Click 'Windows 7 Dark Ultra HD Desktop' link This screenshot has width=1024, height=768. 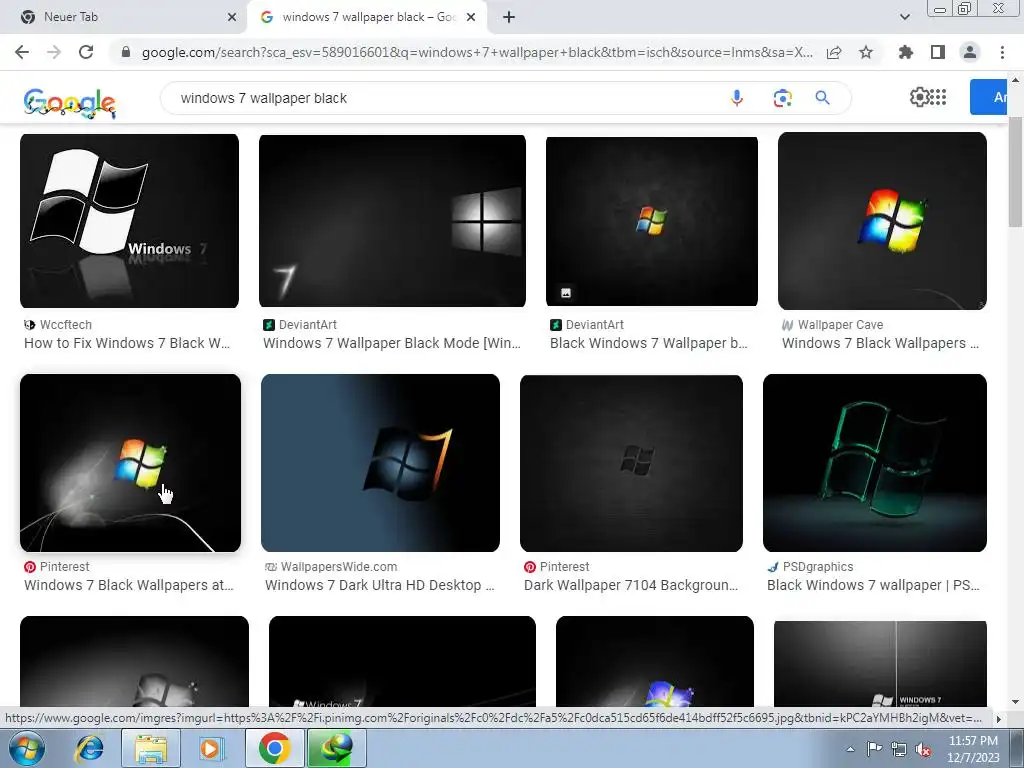tap(379, 585)
